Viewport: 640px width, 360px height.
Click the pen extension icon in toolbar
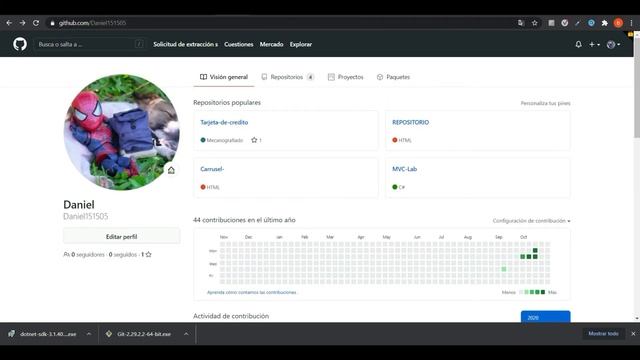578,23
